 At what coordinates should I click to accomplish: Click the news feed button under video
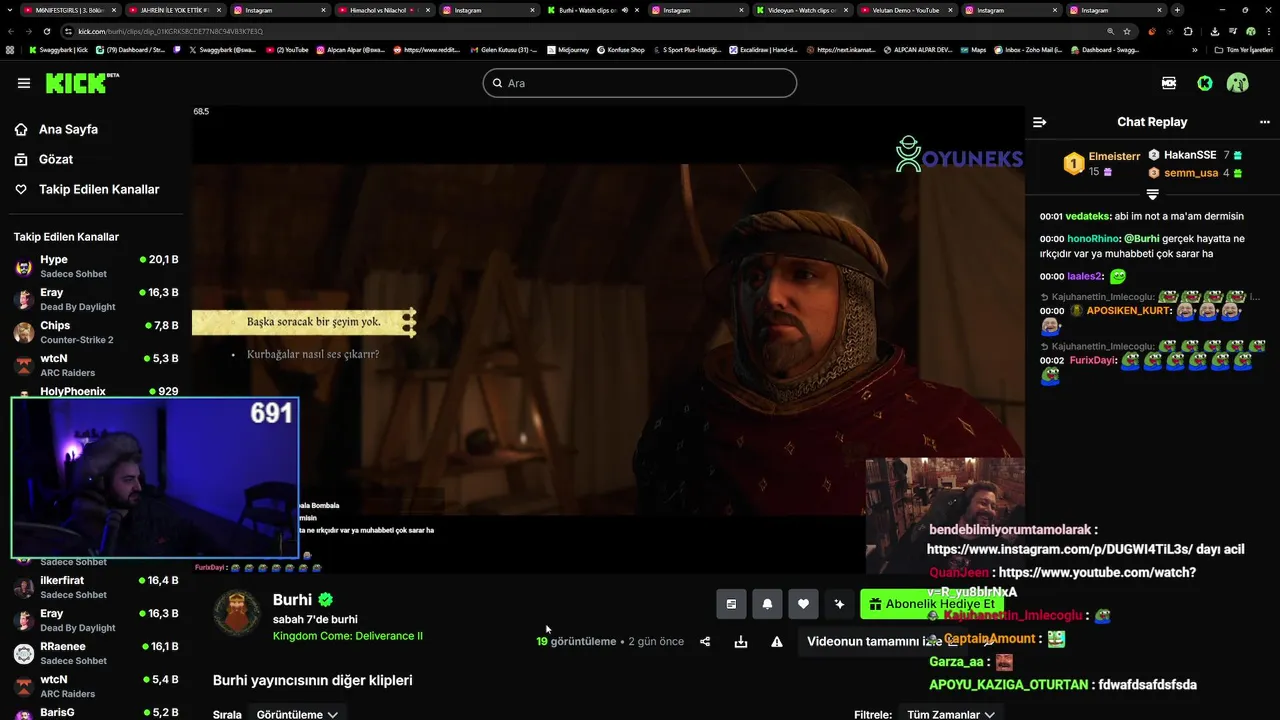(731, 604)
